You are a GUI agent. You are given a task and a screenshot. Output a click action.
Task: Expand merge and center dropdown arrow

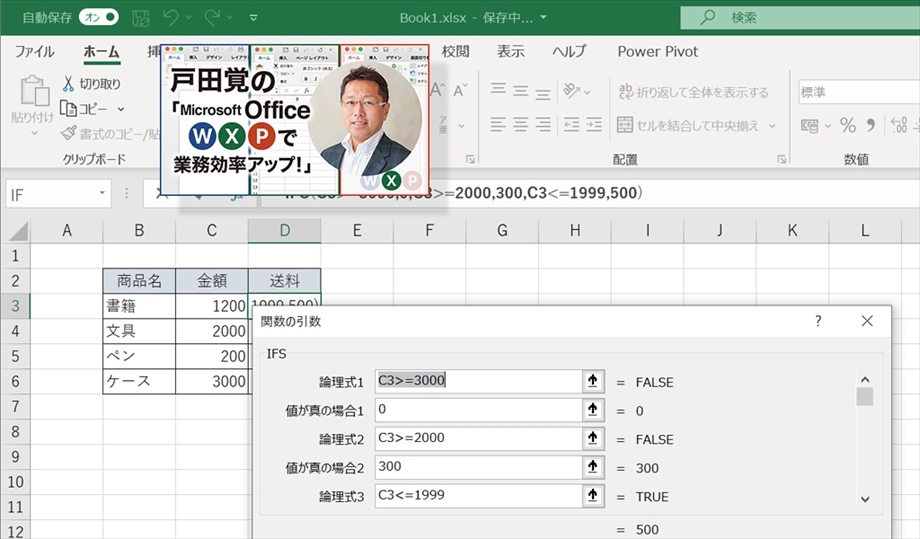[772, 126]
